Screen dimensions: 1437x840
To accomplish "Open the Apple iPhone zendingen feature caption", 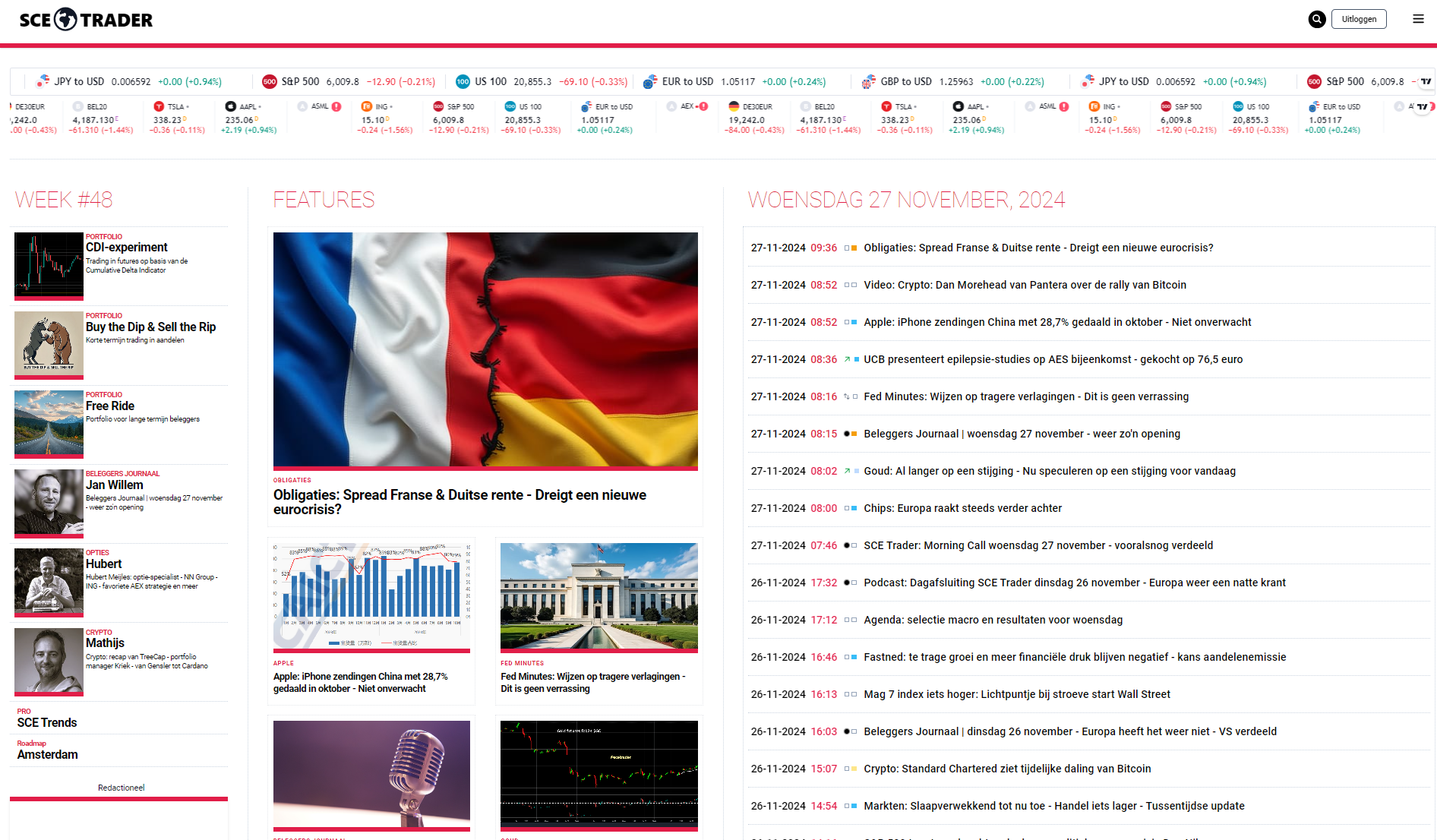I will point(361,683).
